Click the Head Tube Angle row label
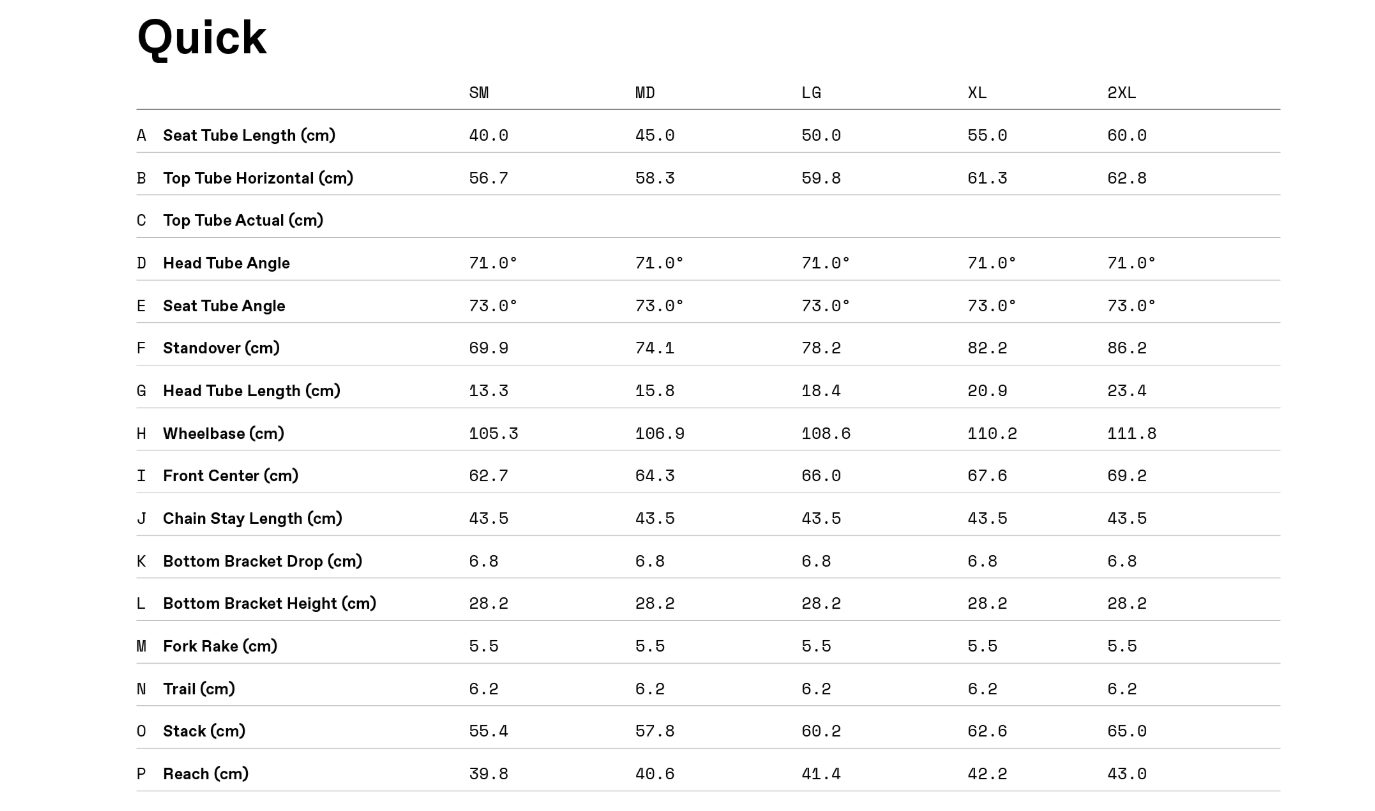The image size is (1375, 811). point(226,263)
